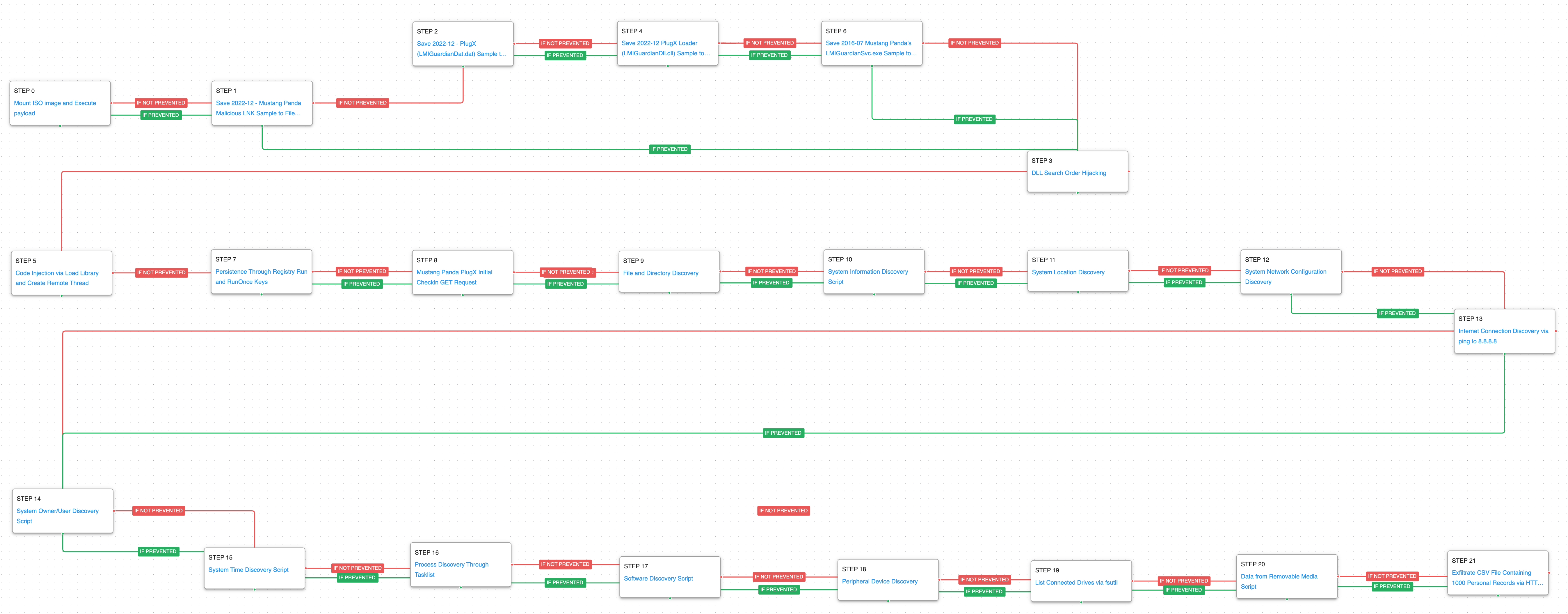Open File and Directory Discovery step
This screenshot has height=614, width=1568.
click(660, 273)
